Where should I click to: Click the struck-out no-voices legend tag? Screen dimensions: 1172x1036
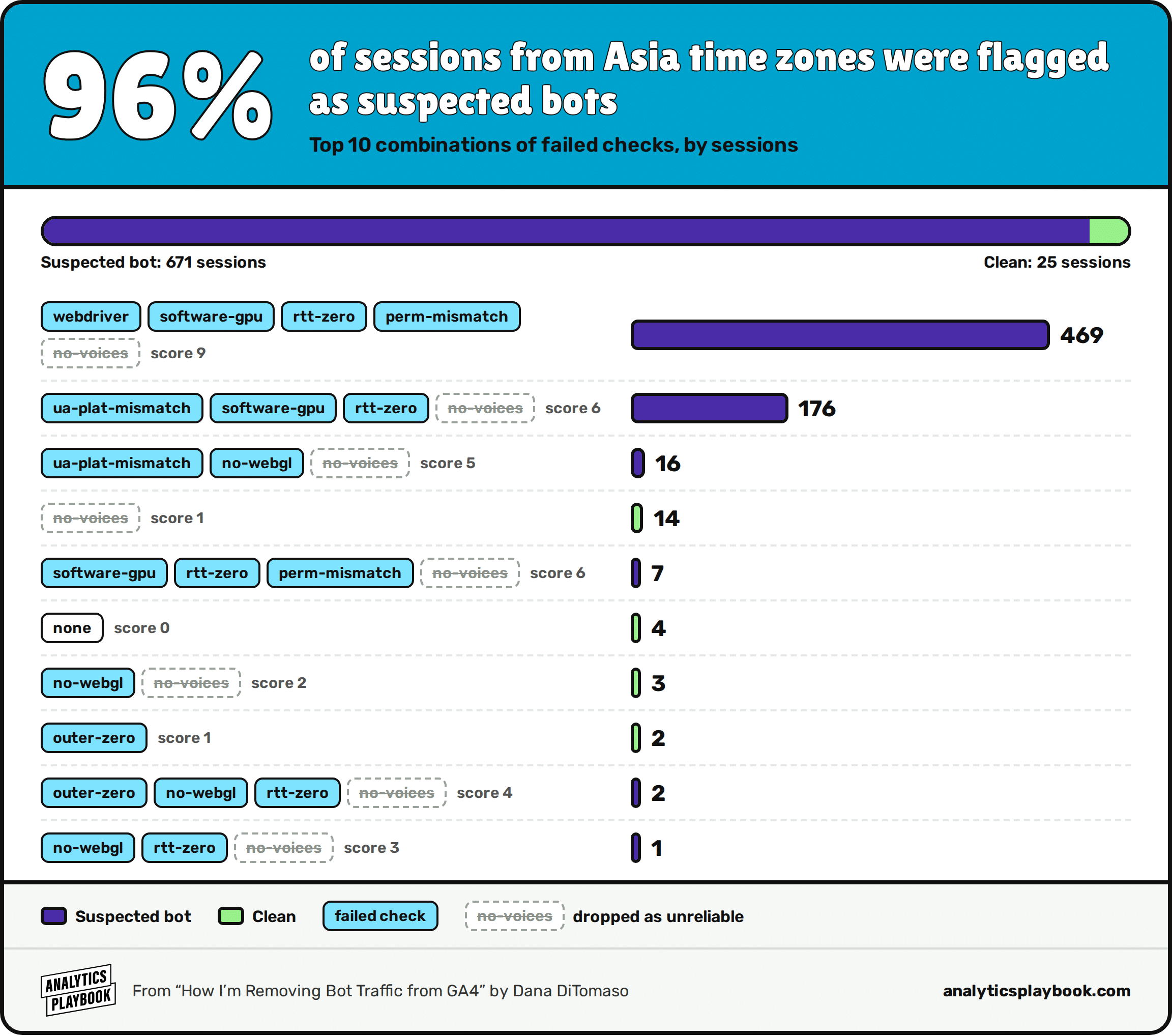[514, 916]
